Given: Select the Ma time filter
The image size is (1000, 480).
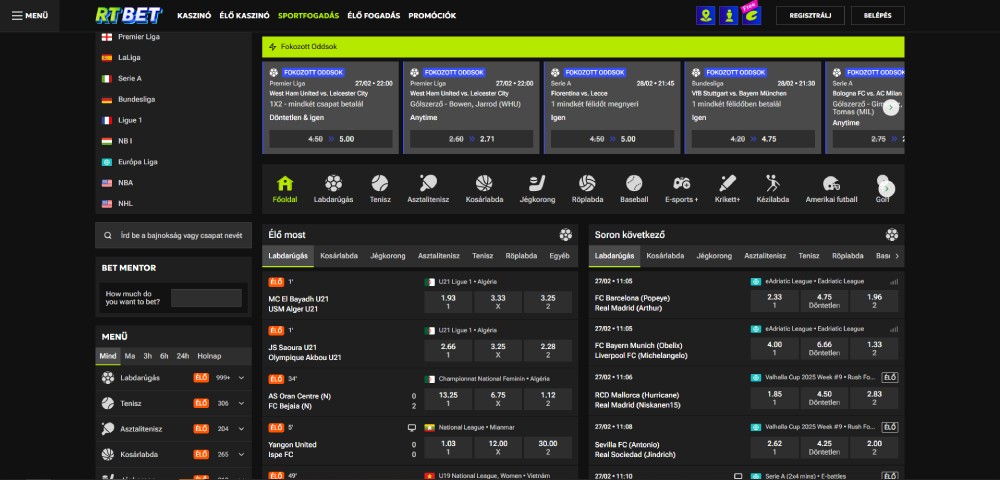Looking at the screenshot, I should click(129, 356).
